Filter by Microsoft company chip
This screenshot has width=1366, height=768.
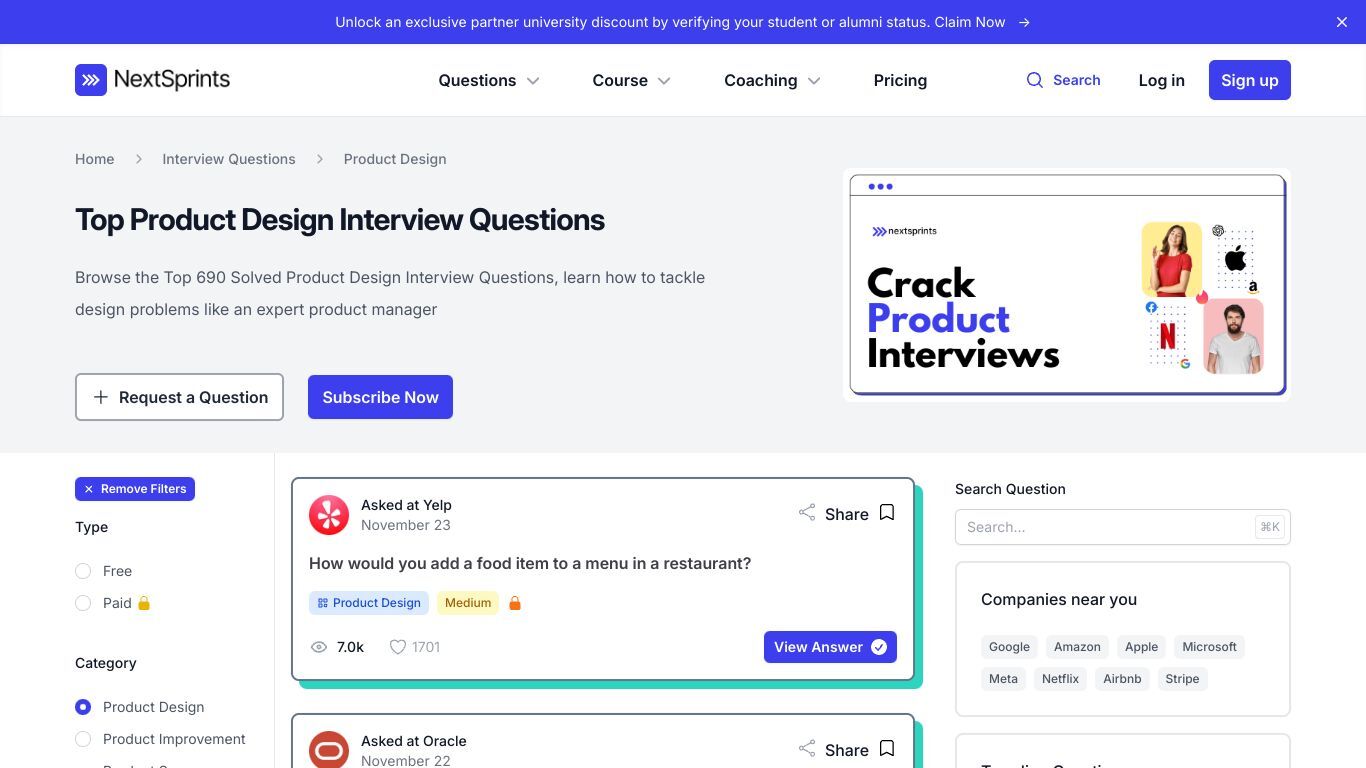1210,647
